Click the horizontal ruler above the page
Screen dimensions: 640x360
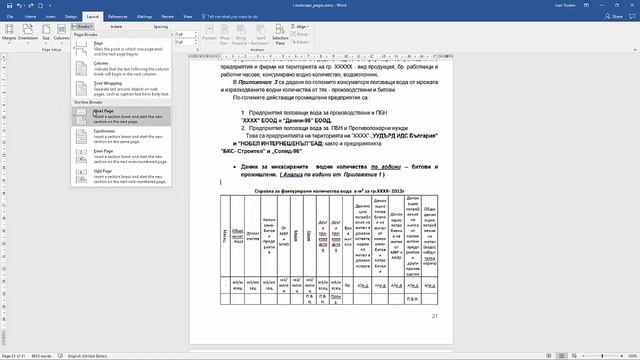[321, 56]
